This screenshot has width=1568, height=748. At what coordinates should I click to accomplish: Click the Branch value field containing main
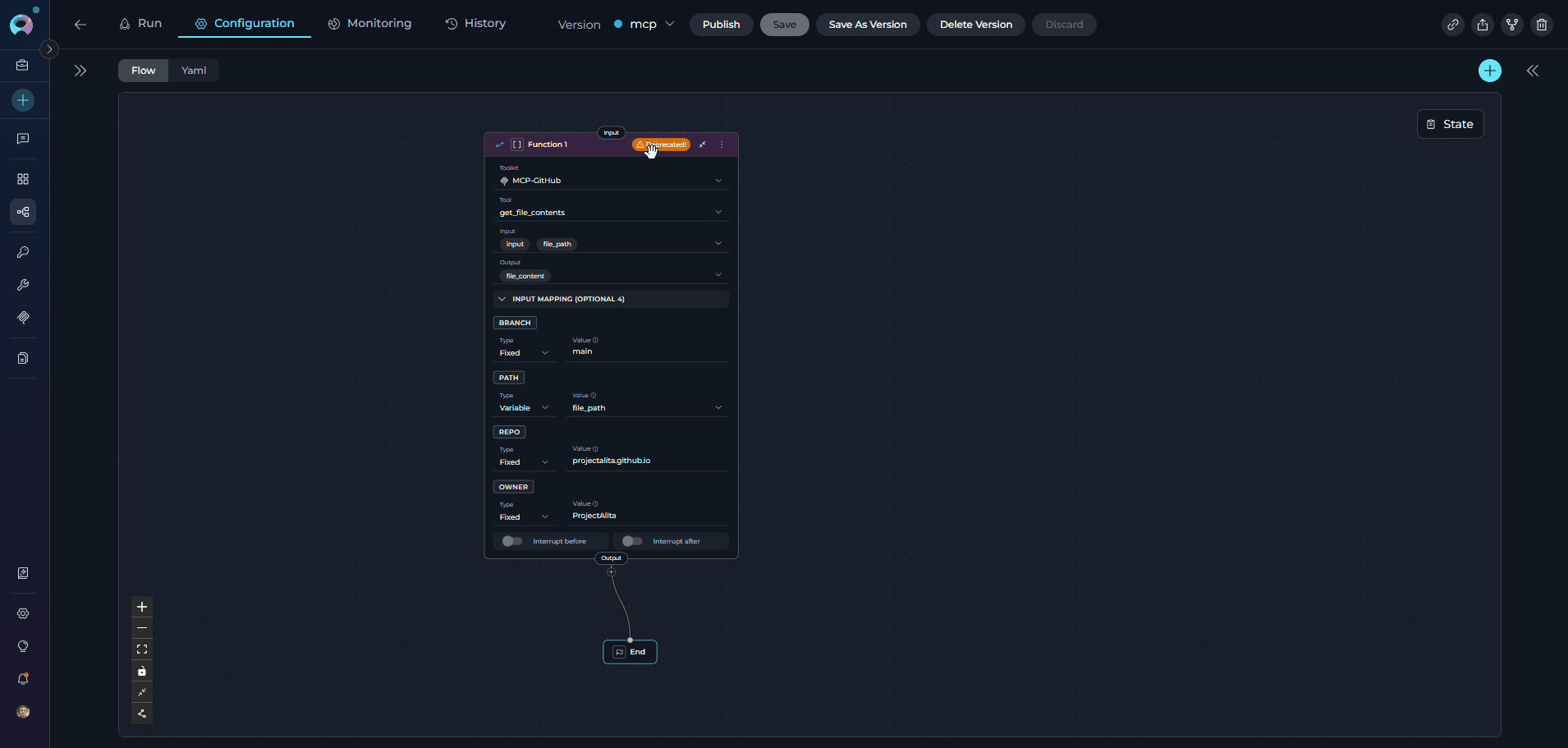coord(647,351)
